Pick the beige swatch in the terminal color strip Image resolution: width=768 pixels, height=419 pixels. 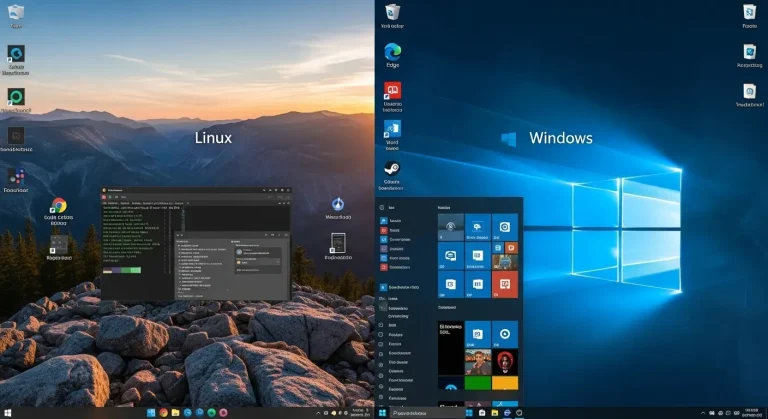108,270
